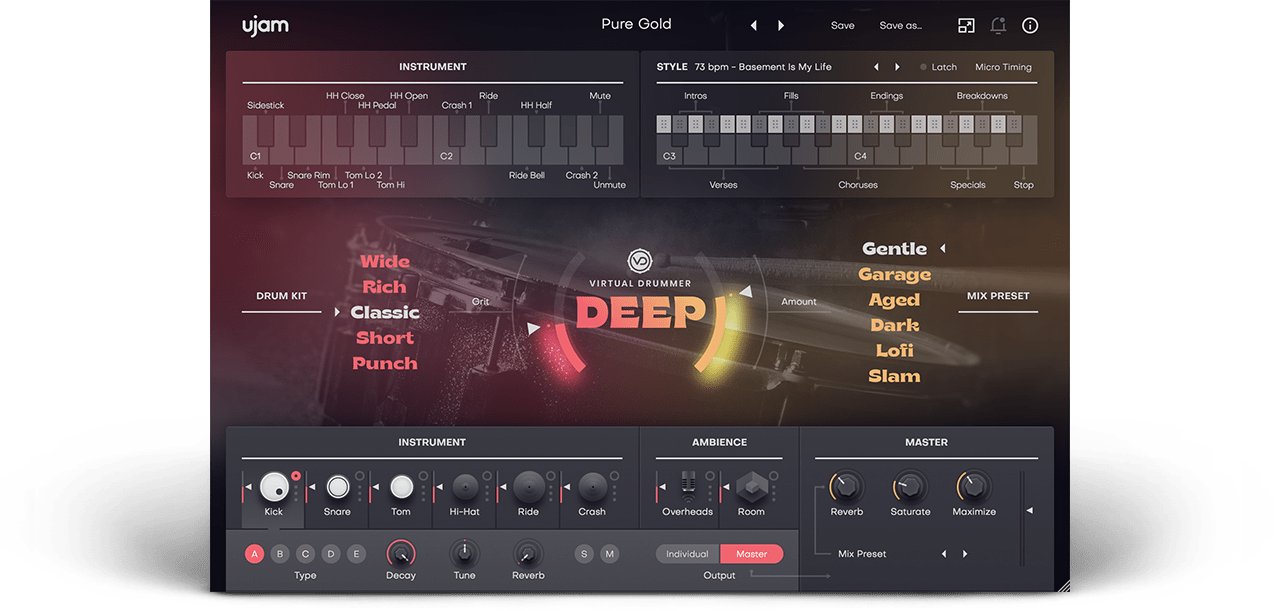Choose the Aged mix preset
The width and height of the screenshot is (1275, 611).
[895, 300]
